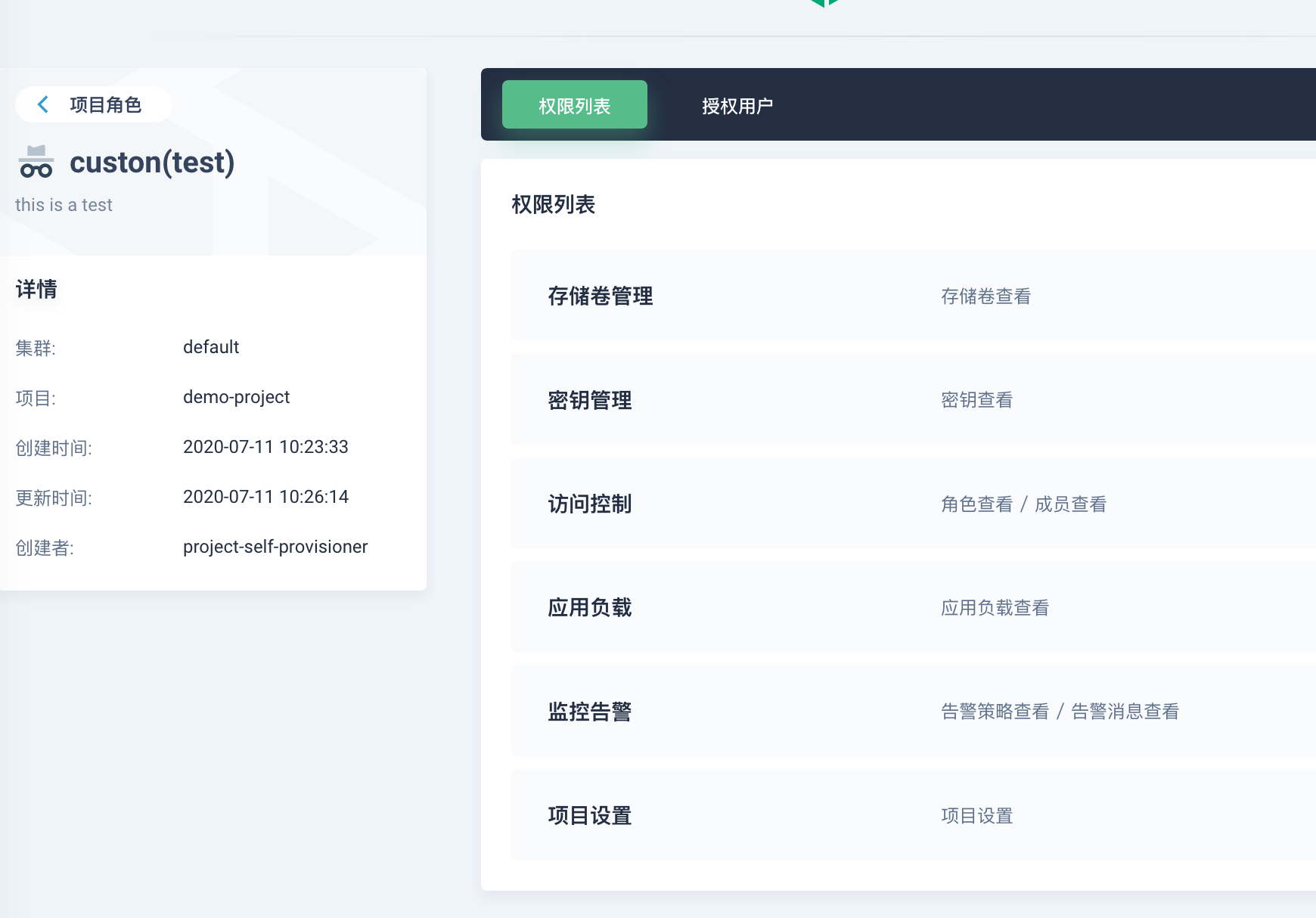1316x918 pixels.
Task: Click the 创建时间 label
Action: click(x=54, y=448)
